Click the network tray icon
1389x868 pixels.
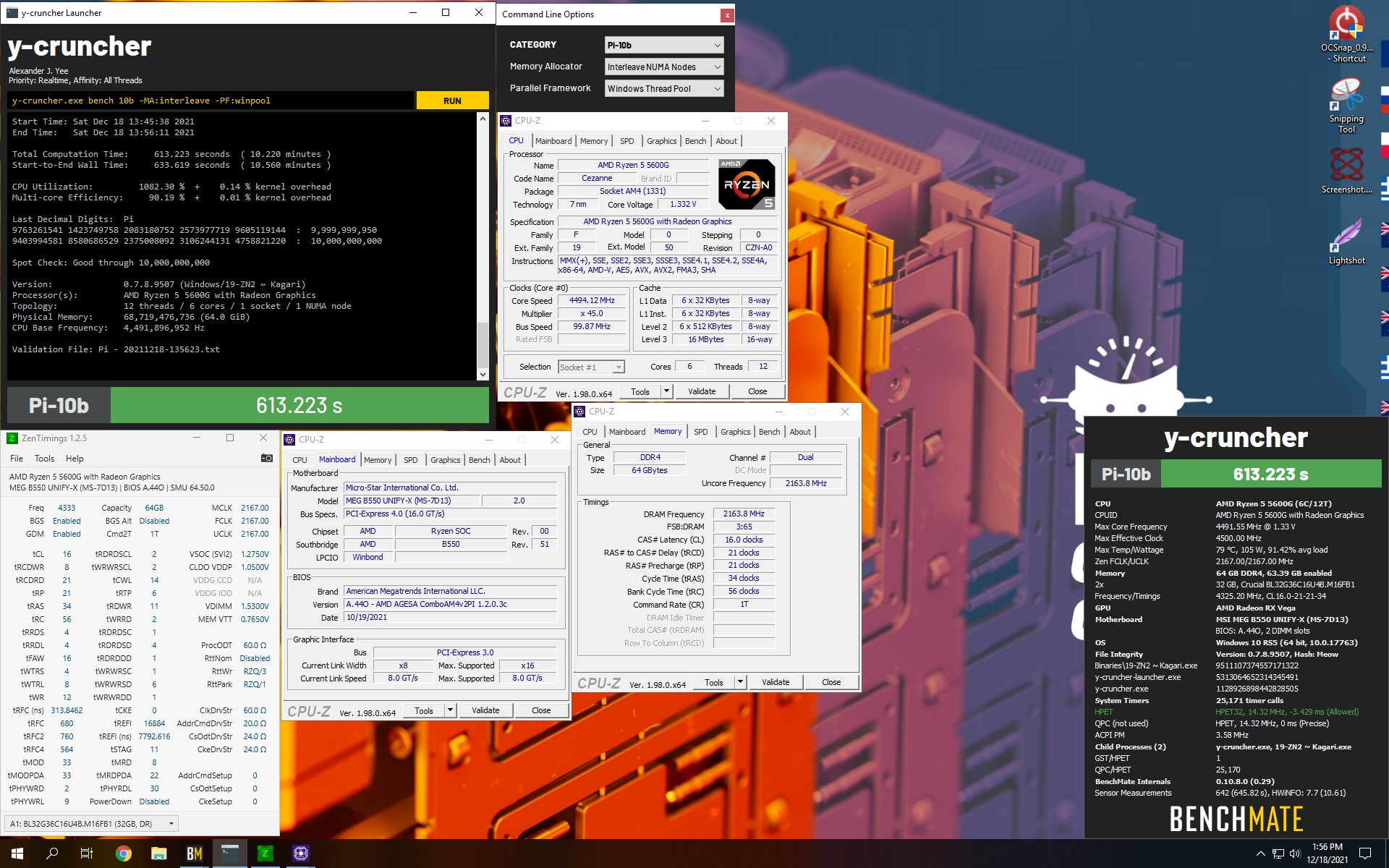coord(1278,854)
